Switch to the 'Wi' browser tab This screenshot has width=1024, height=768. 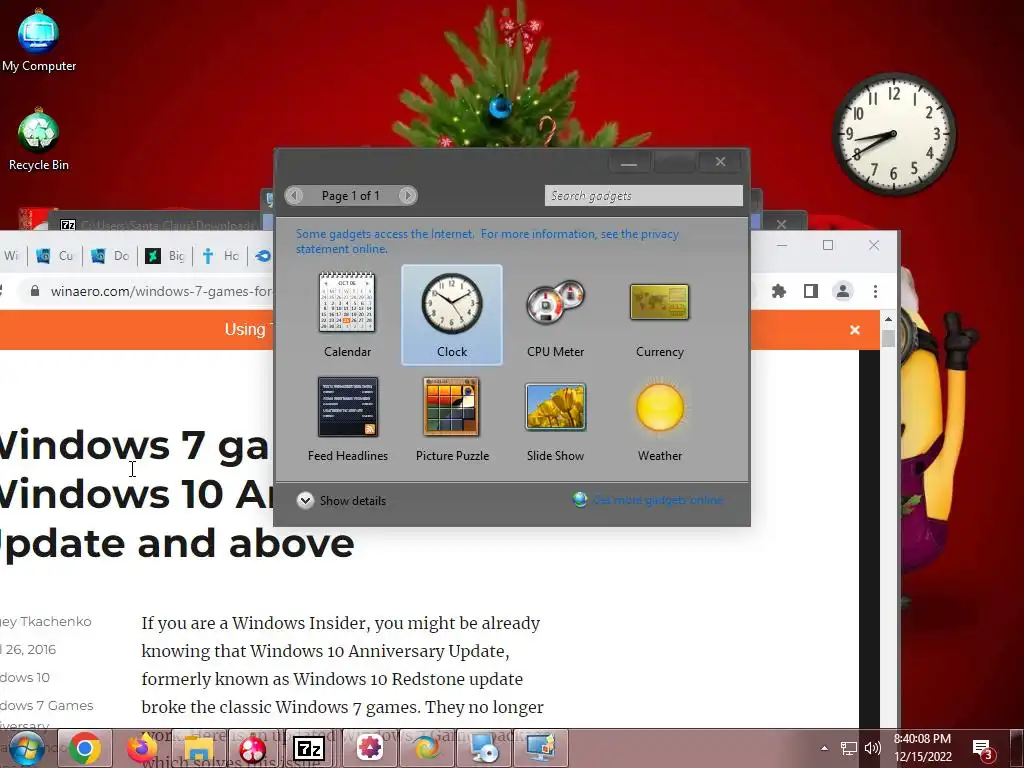coord(11,256)
